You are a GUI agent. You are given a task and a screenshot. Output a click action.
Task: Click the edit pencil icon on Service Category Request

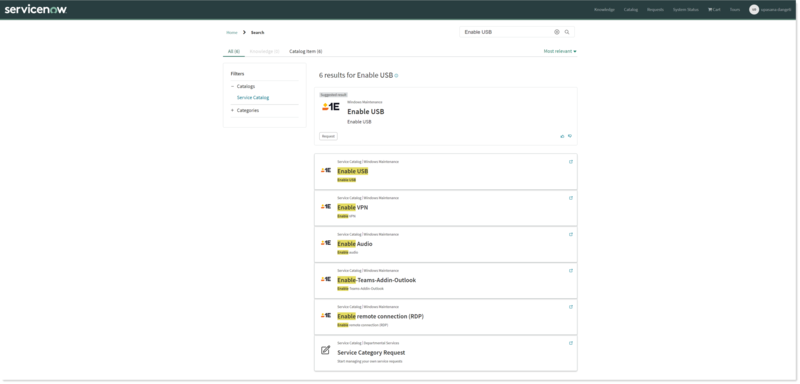[x=326, y=350]
